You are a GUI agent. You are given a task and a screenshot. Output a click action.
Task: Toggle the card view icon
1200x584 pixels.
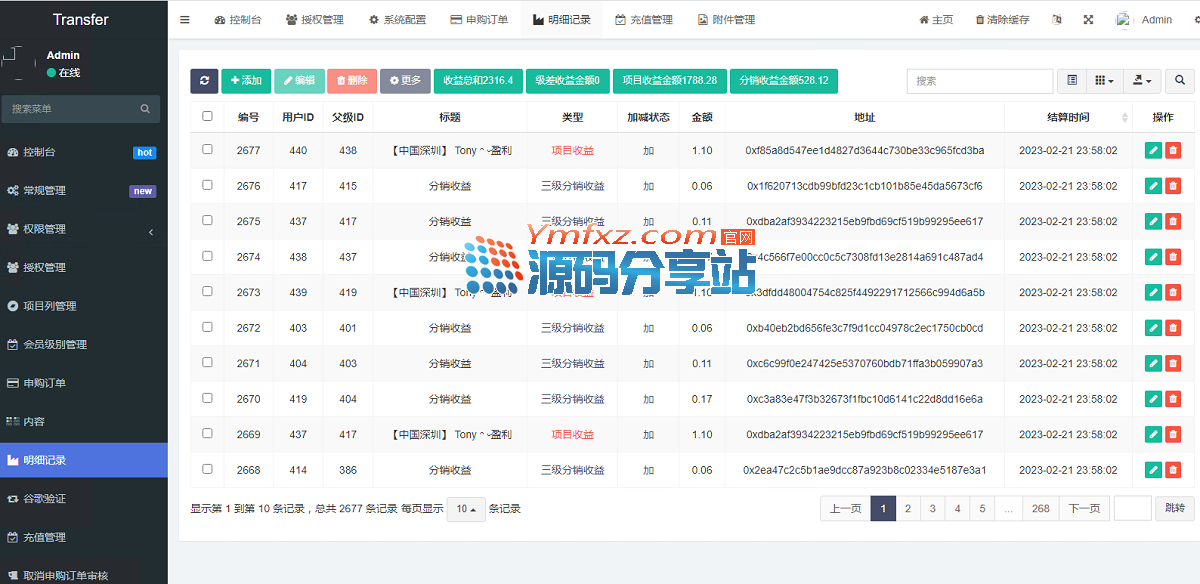[1072, 81]
